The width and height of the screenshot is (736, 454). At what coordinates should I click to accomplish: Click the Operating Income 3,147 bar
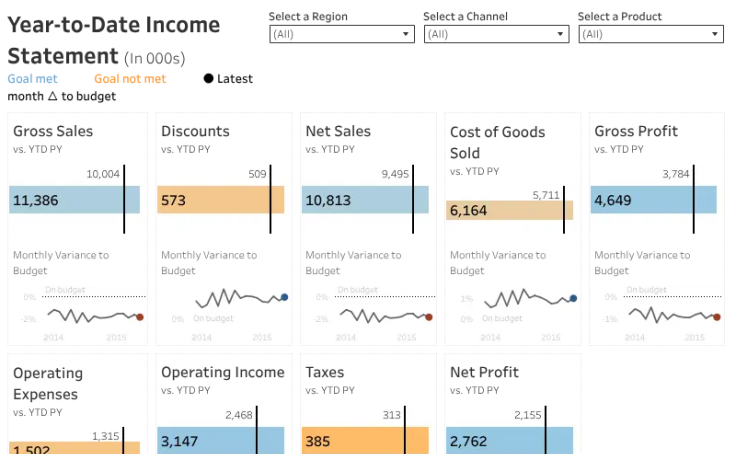tap(221, 440)
